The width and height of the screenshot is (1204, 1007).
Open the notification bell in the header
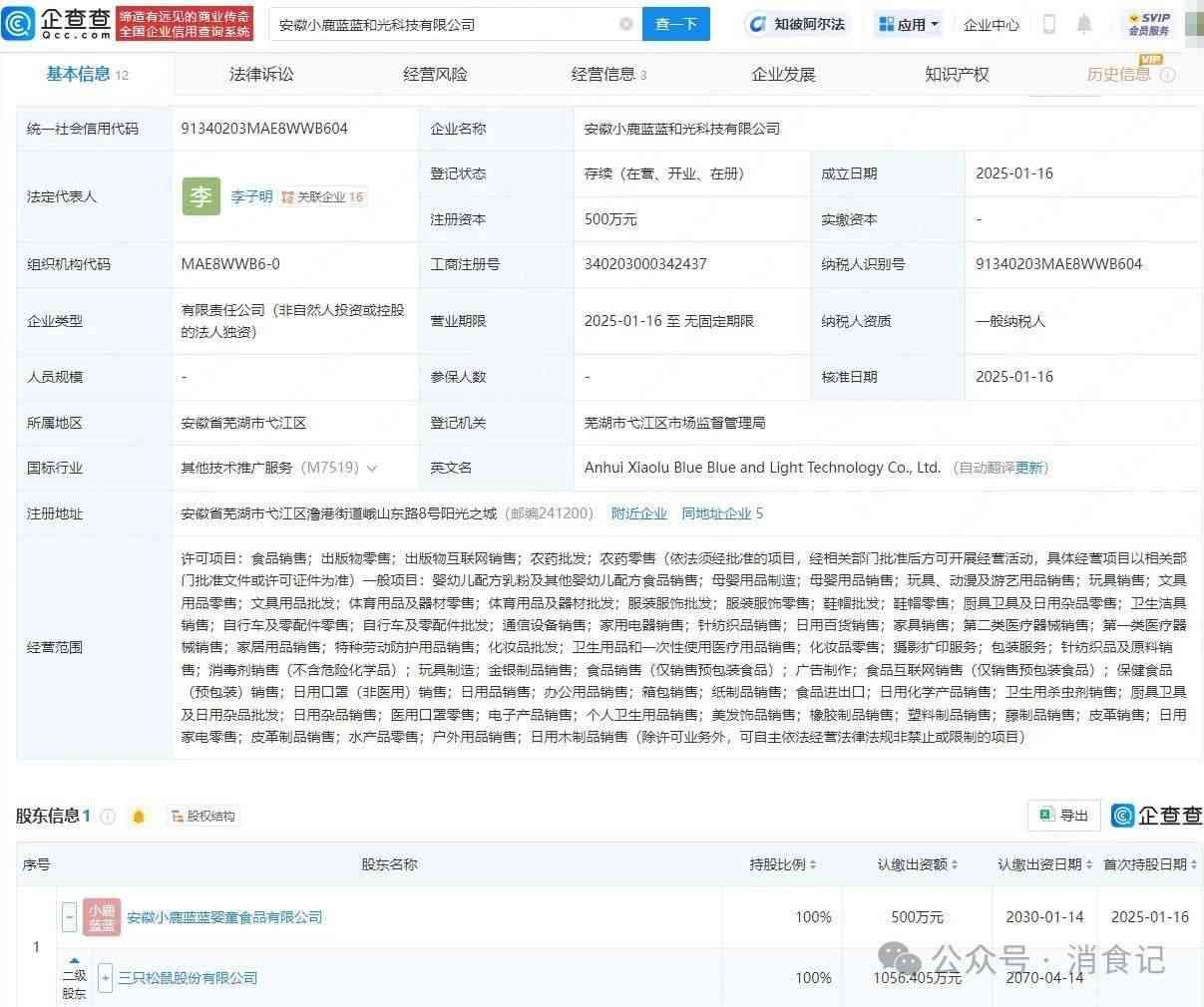1084,24
